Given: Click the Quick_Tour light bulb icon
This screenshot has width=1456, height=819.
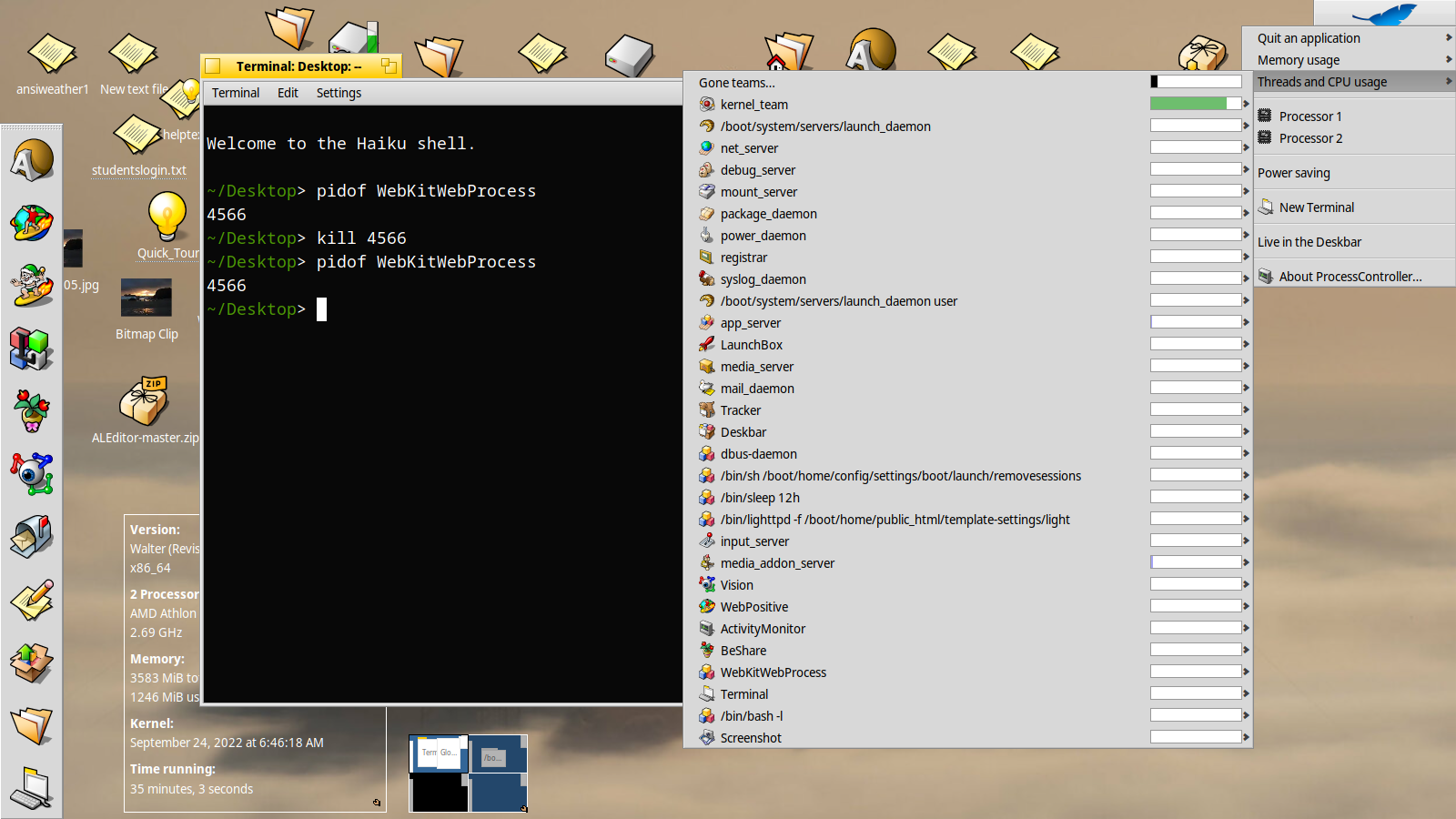Looking at the screenshot, I should click(167, 214).
